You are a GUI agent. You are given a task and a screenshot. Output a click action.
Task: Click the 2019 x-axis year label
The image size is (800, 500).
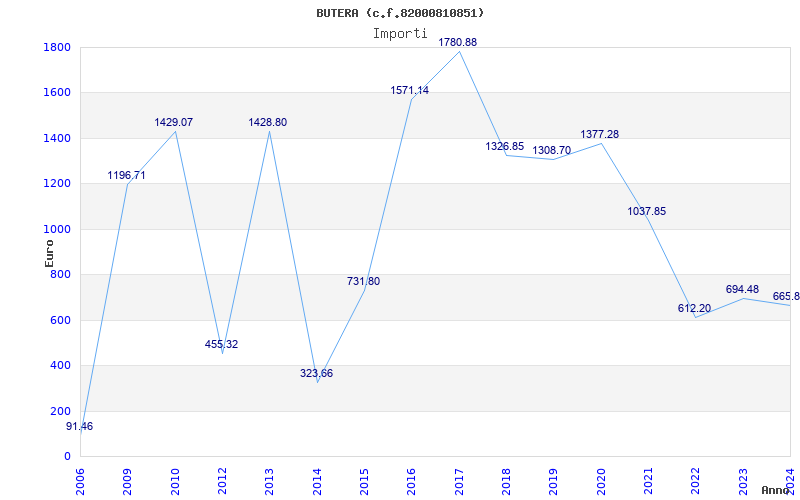554,482
